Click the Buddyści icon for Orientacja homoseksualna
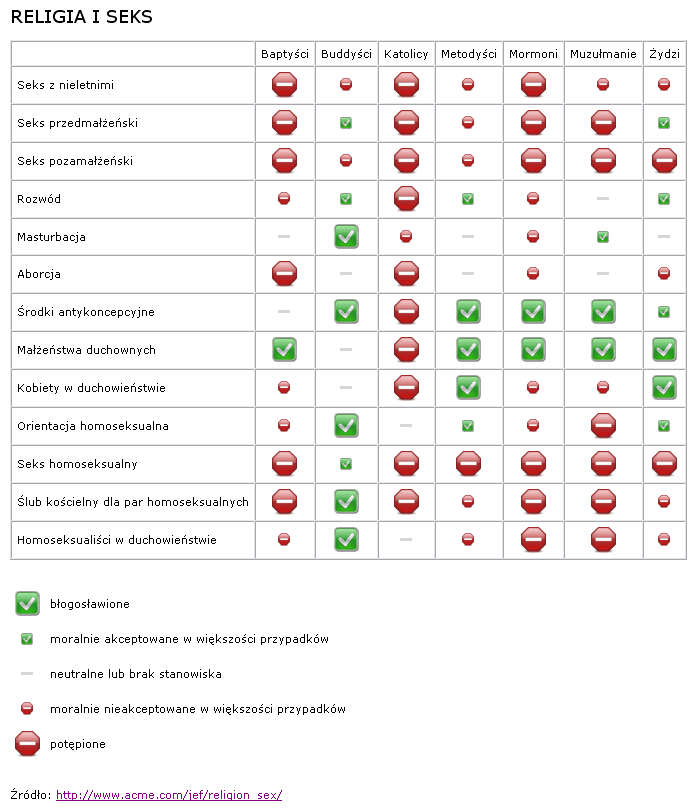 346,426
